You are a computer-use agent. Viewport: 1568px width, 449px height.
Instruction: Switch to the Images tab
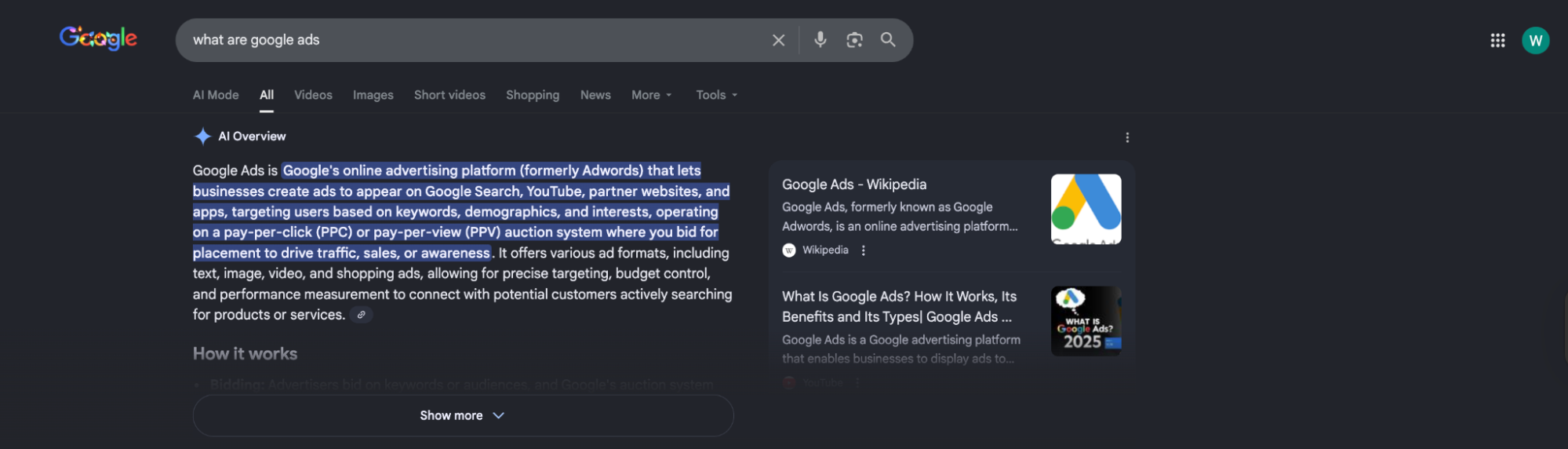pyautogui.click(x=373, y=95)
